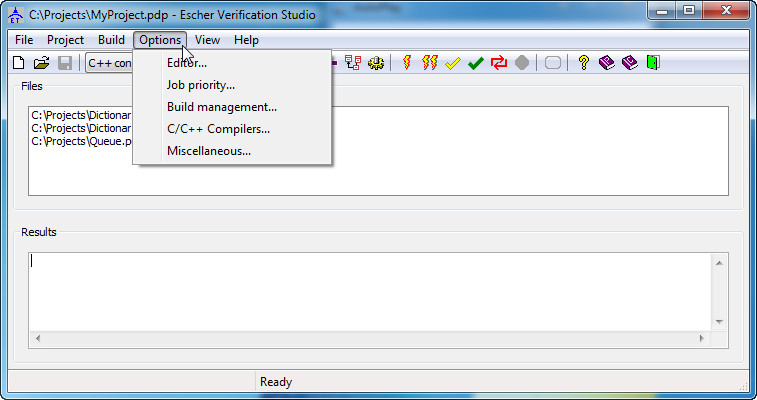Click the Open folder toolbar icon
The image size is (757, 400).
pos(42,63)
